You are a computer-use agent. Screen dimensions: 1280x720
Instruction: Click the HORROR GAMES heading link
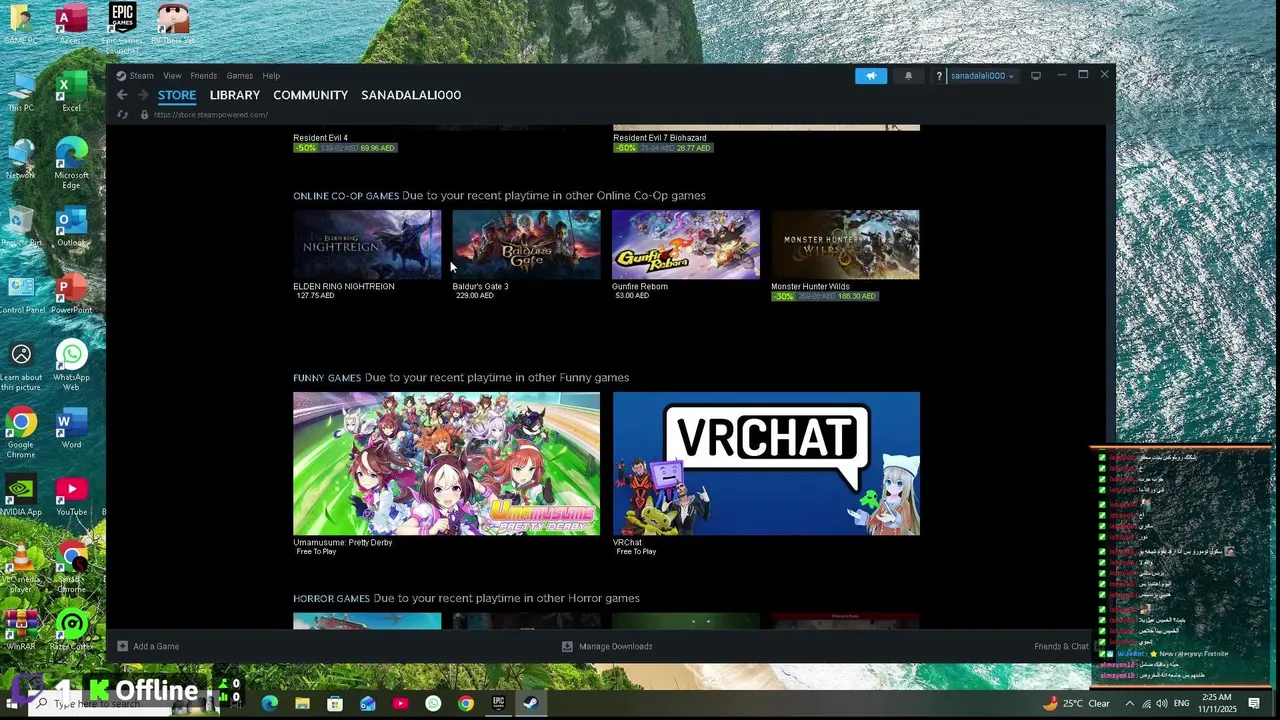click(x=331, y=598)
